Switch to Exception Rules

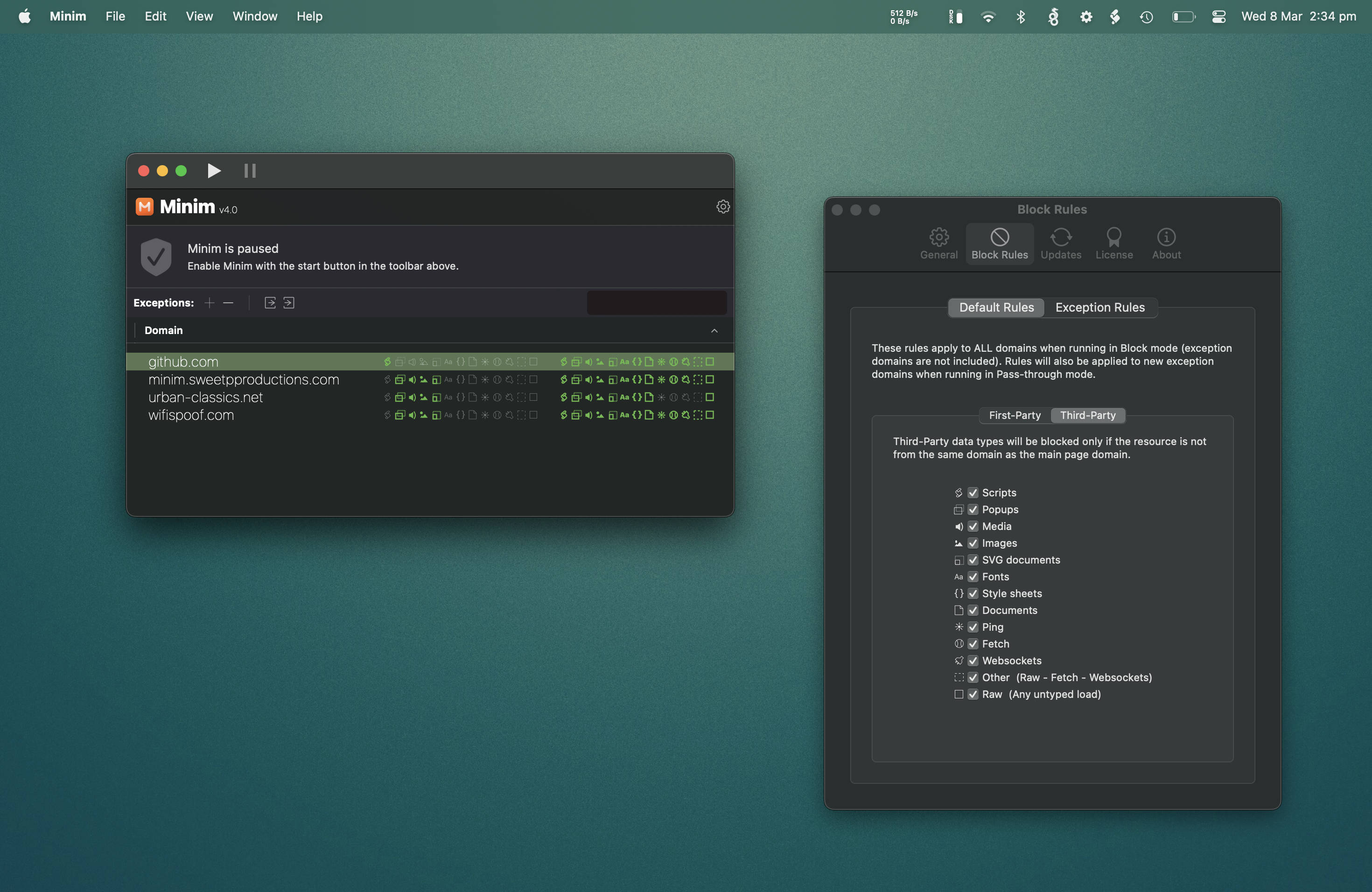point(1100,307)
